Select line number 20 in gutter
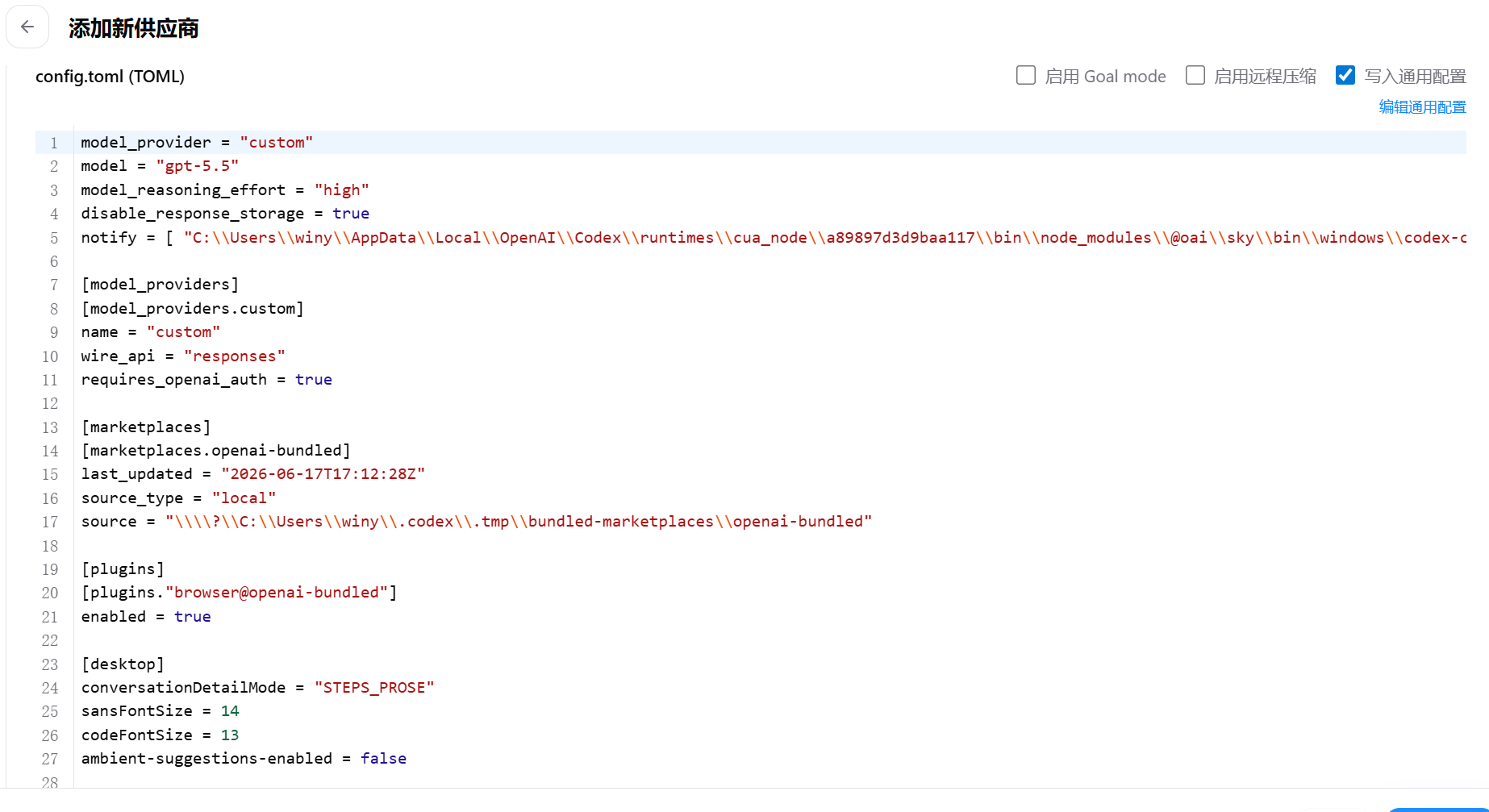The image size is (1489, 812). (50, 593)
